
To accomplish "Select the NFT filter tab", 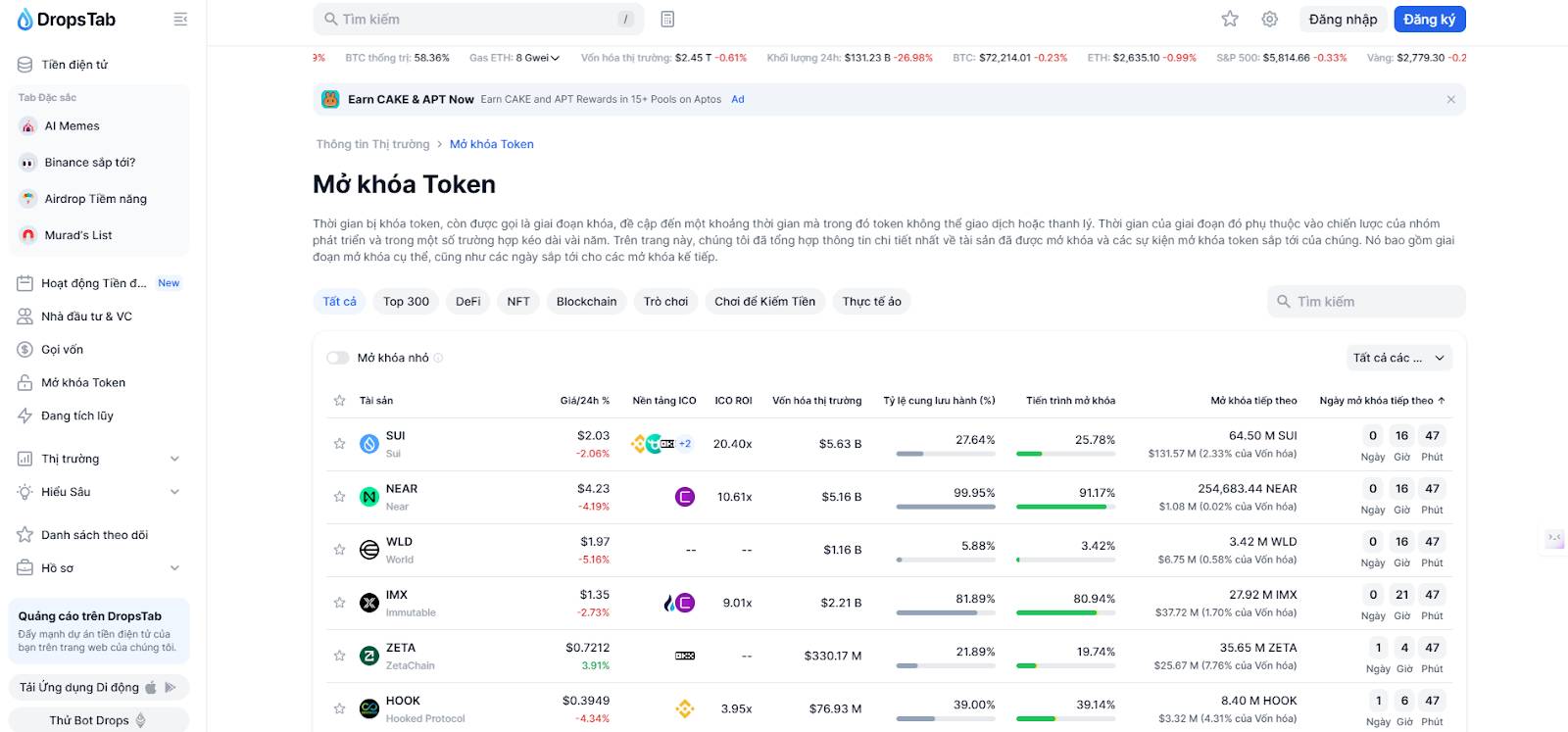I will click(x=518, y=302).
